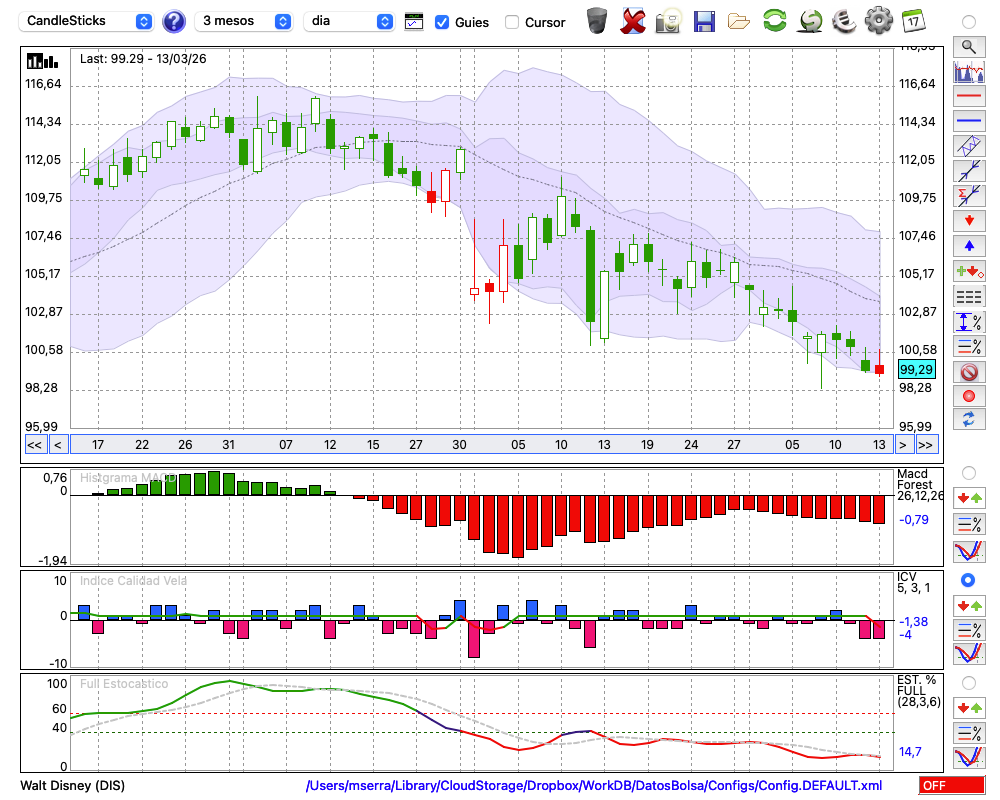The width and height of the screenshot is (1000, 800).
Task: Open settings with the gear icon
Action: (x=879, y=21)
